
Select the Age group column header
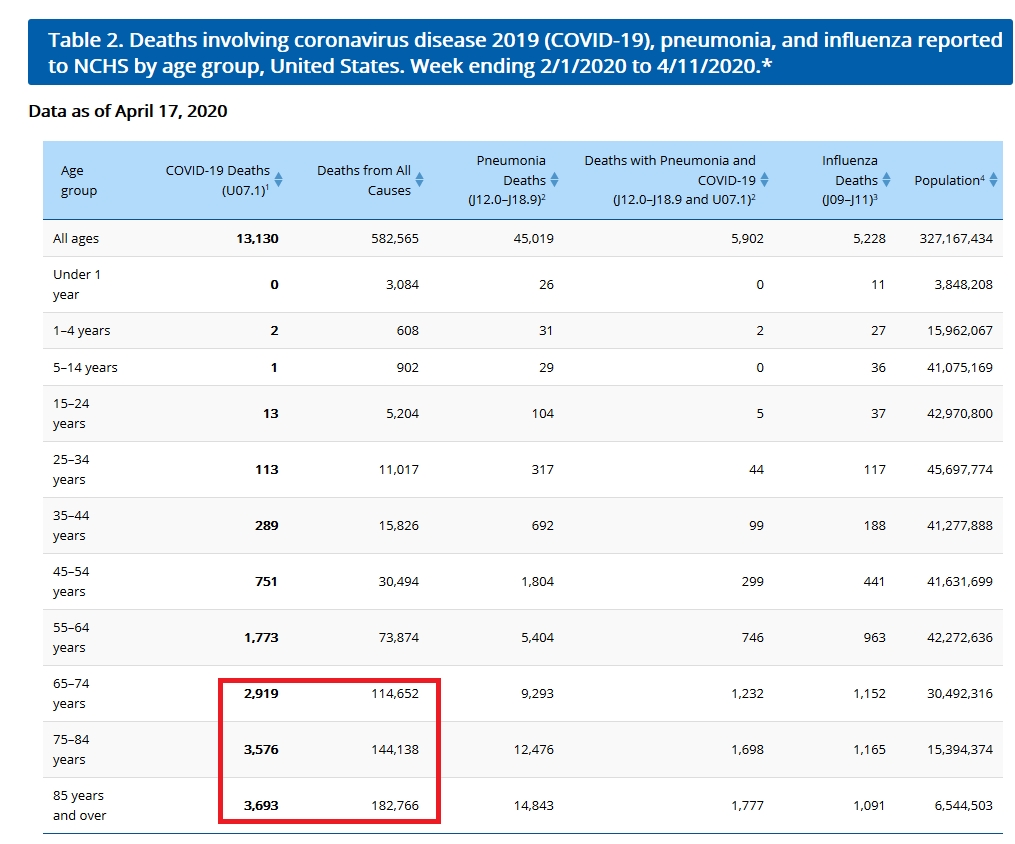(79, 180)
